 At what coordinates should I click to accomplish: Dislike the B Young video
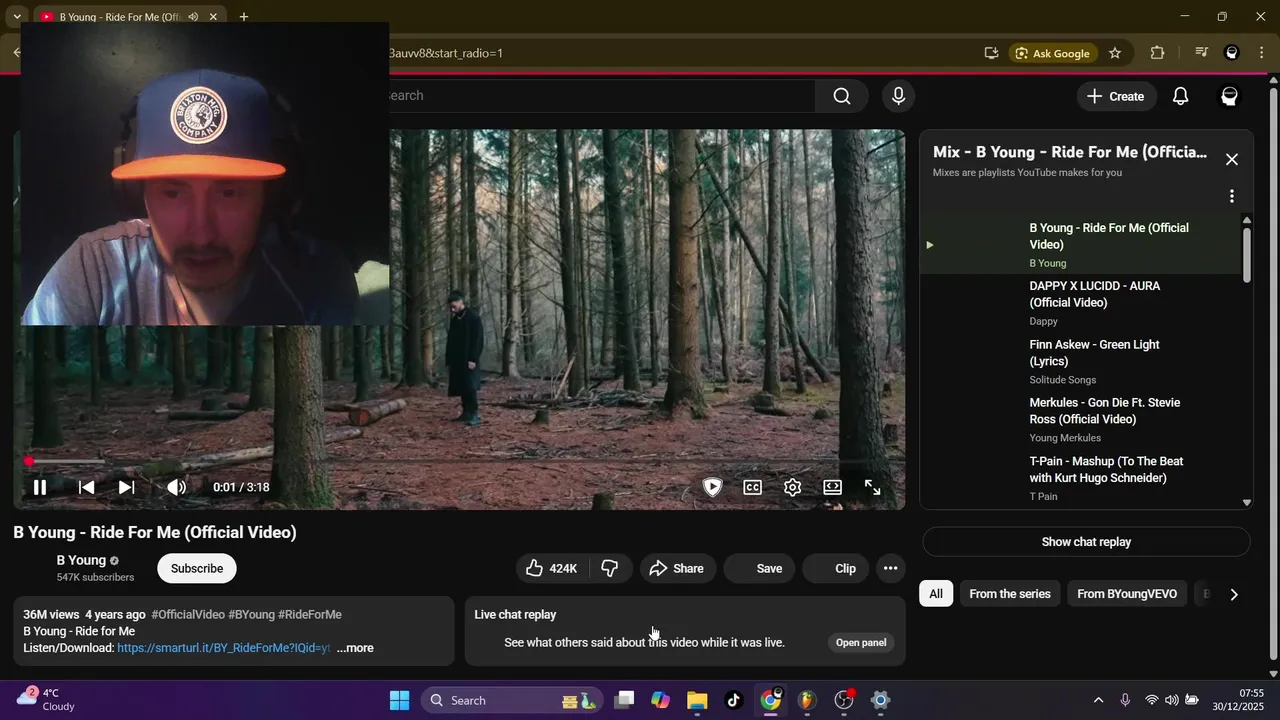click(609, 568)
